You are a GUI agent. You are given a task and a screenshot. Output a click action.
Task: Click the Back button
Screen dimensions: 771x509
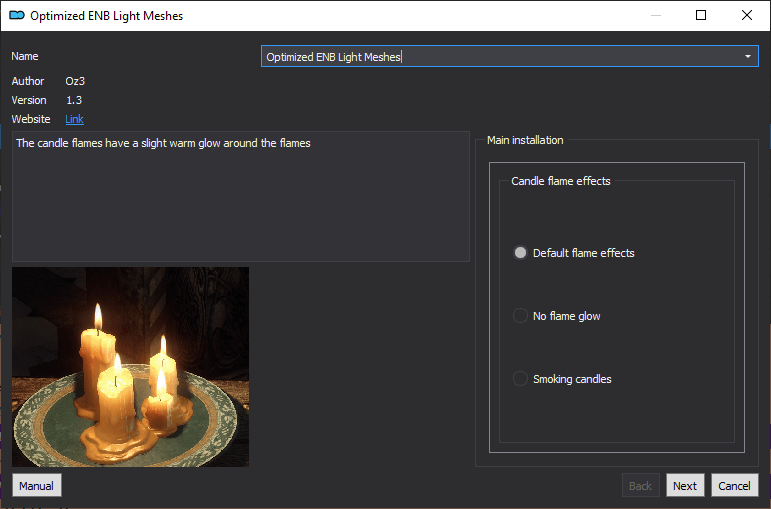(x=640, y=486)
